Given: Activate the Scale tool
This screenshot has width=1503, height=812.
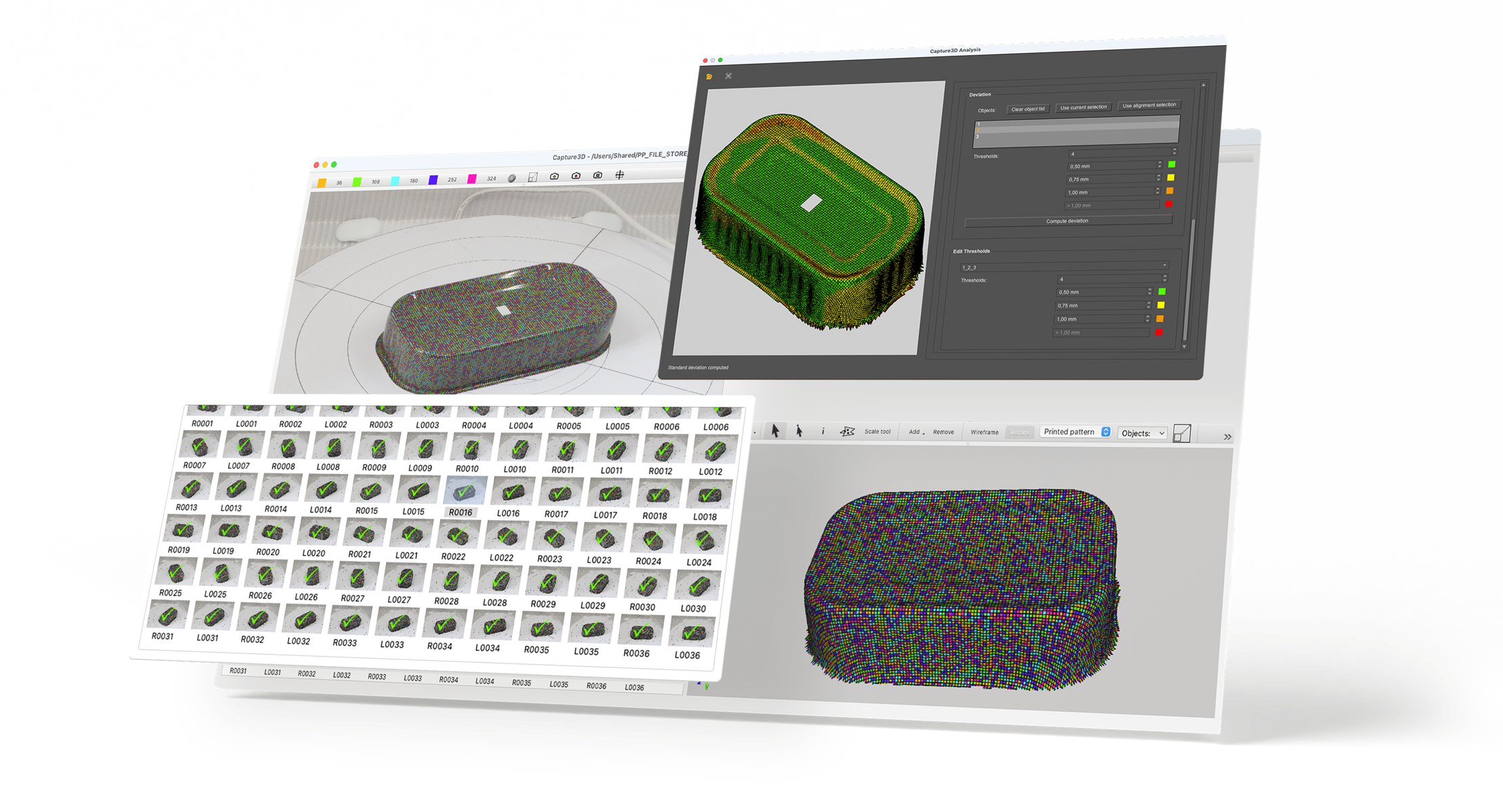Looking at the screenshot, I should pyautogui.click(x=878, y=432).
